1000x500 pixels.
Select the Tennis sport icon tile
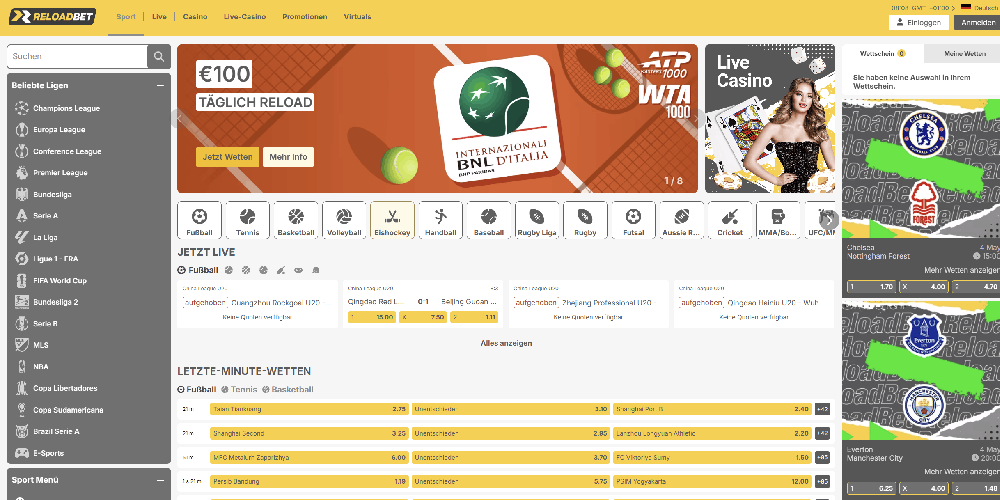click(247, 221)
